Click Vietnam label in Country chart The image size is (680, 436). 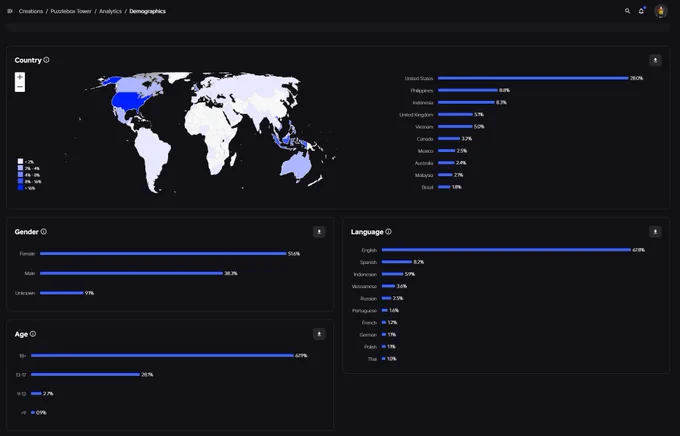tap(424, 127)
